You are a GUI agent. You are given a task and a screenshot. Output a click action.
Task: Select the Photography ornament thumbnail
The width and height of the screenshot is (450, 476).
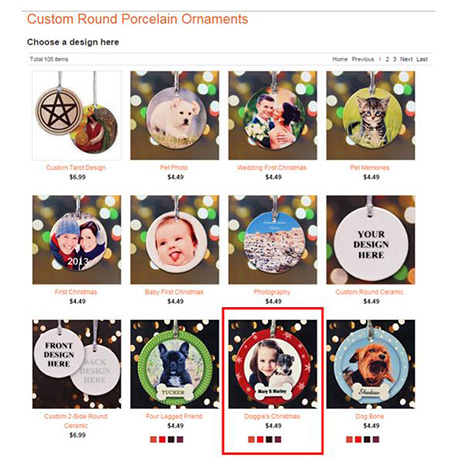coord(273,240)
